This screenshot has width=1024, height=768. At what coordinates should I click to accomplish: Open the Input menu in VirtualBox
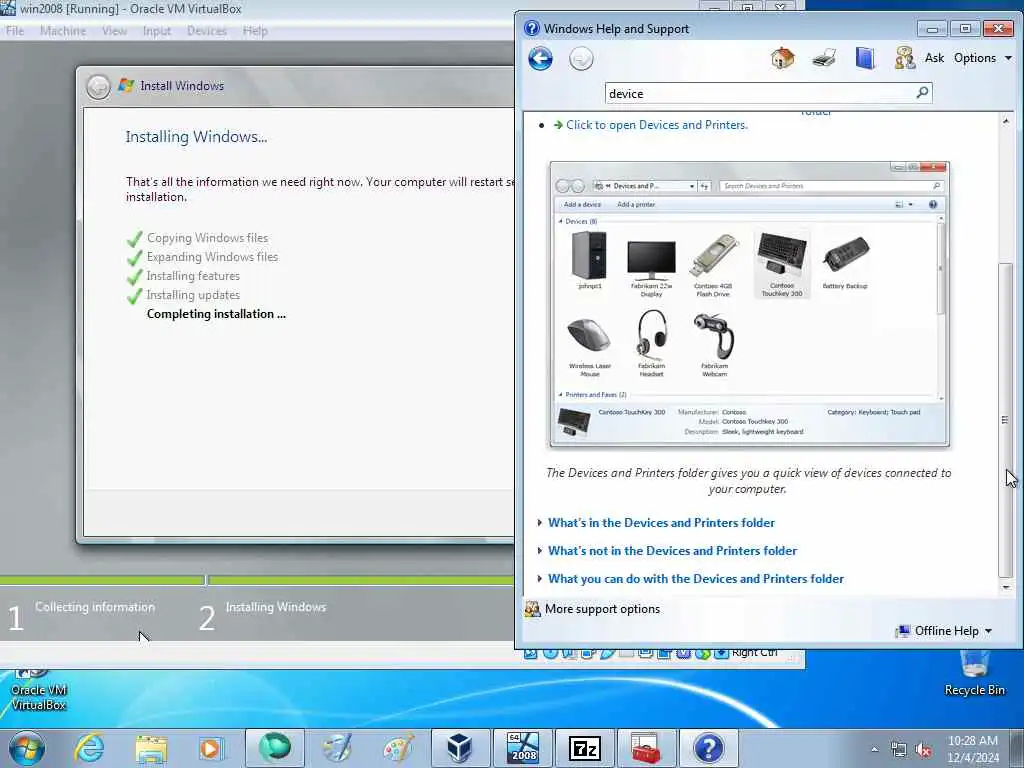(157, 31)
